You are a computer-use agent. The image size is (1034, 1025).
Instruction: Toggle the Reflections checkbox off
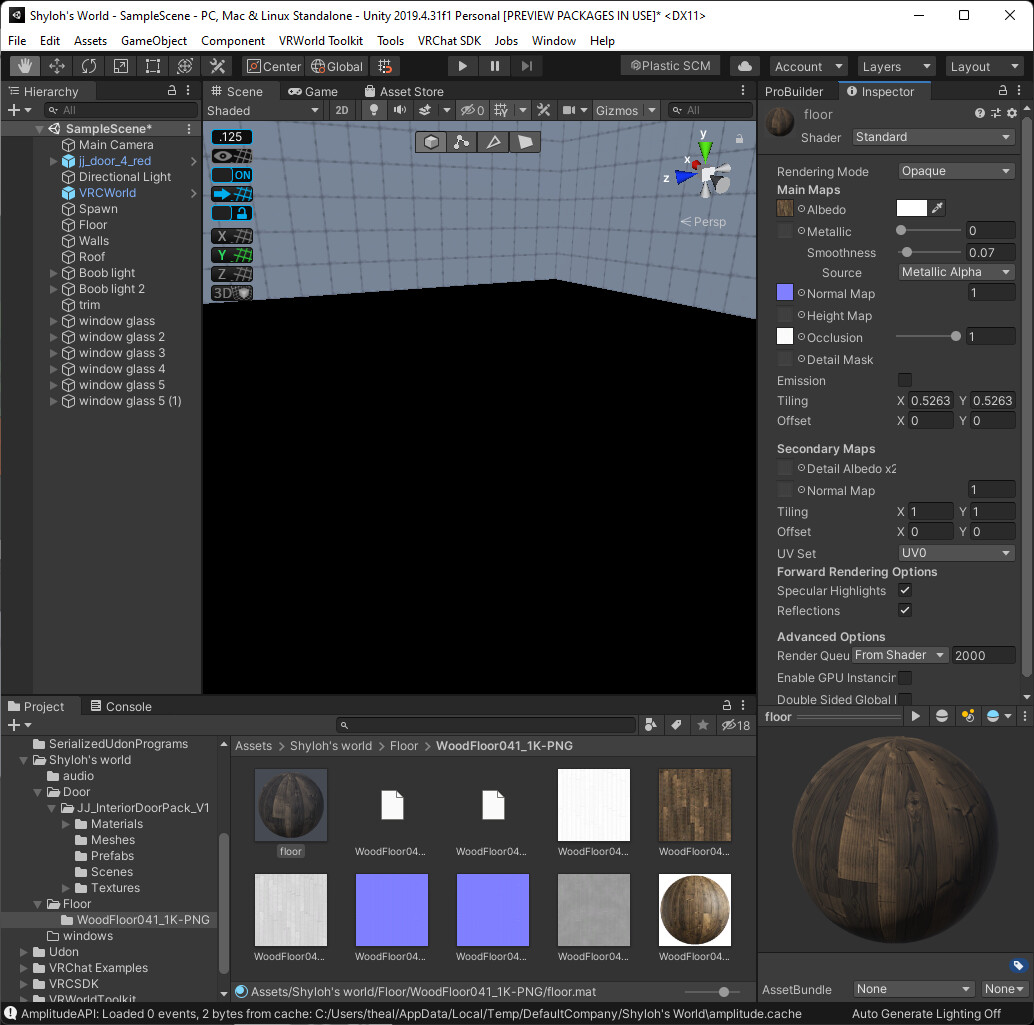coord(904,610)
